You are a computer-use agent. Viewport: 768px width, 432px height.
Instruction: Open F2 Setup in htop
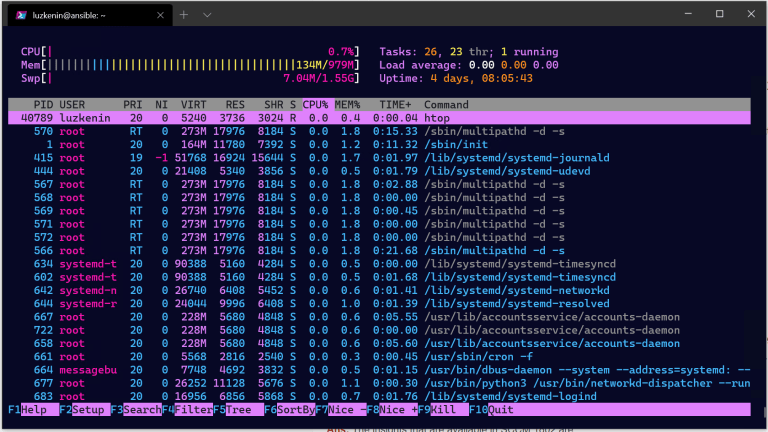pyautogui.click(x=84, y=409)
